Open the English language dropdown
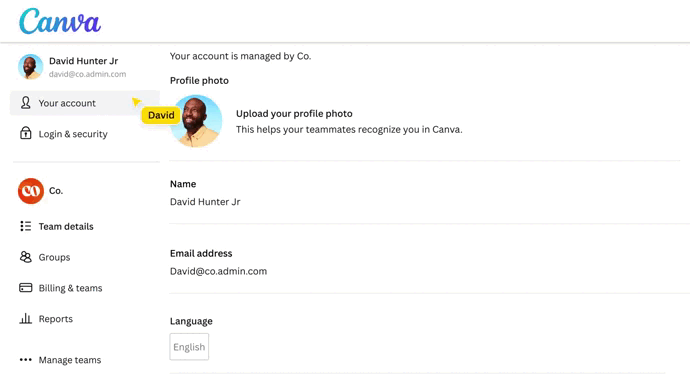Screen dimensions: 690x388 pos(189,347)
